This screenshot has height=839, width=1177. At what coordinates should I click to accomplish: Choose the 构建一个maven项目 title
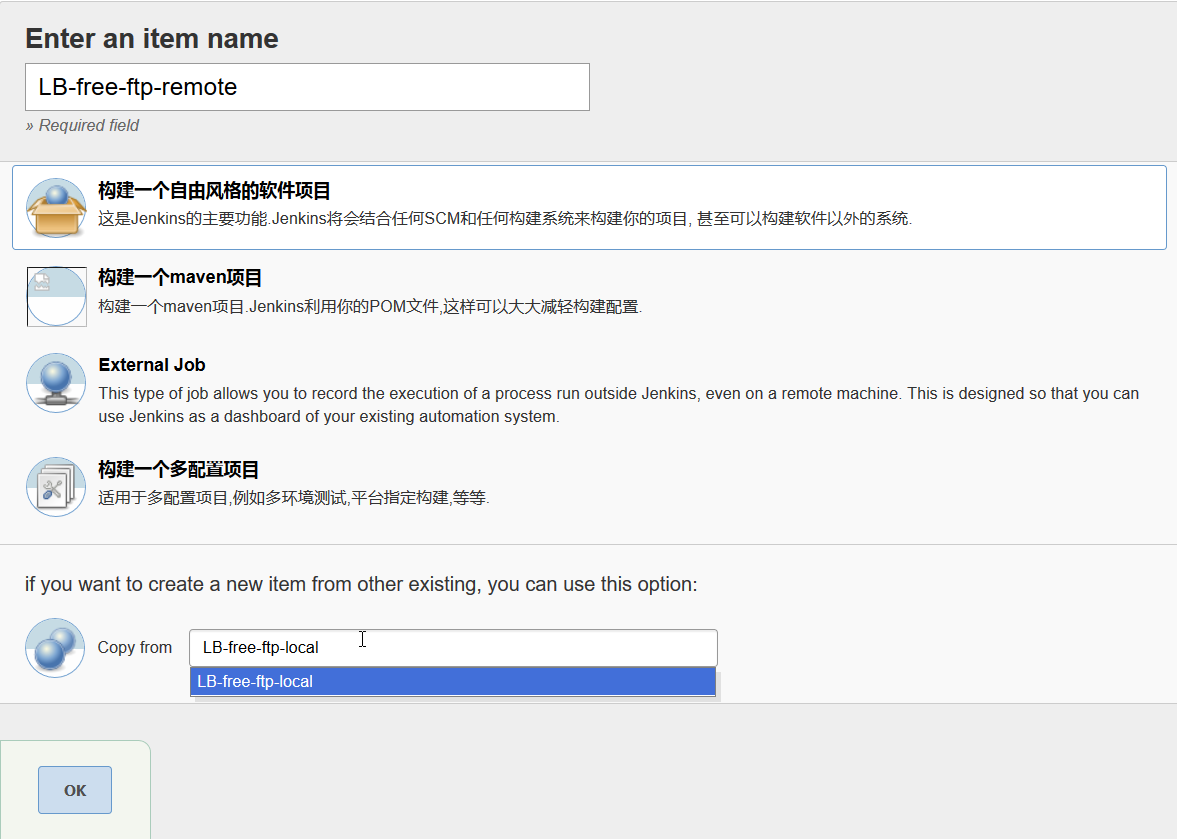tap(180, 278)
